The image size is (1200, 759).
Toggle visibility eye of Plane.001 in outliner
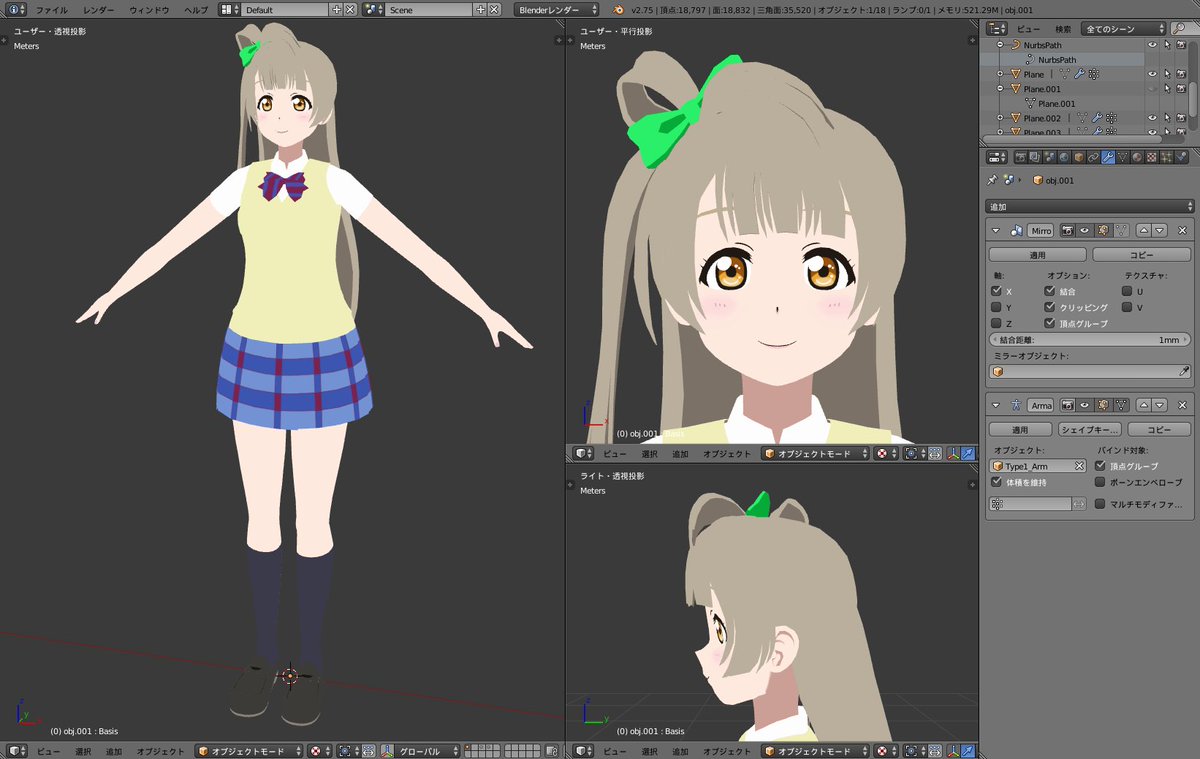point(1152,89)
